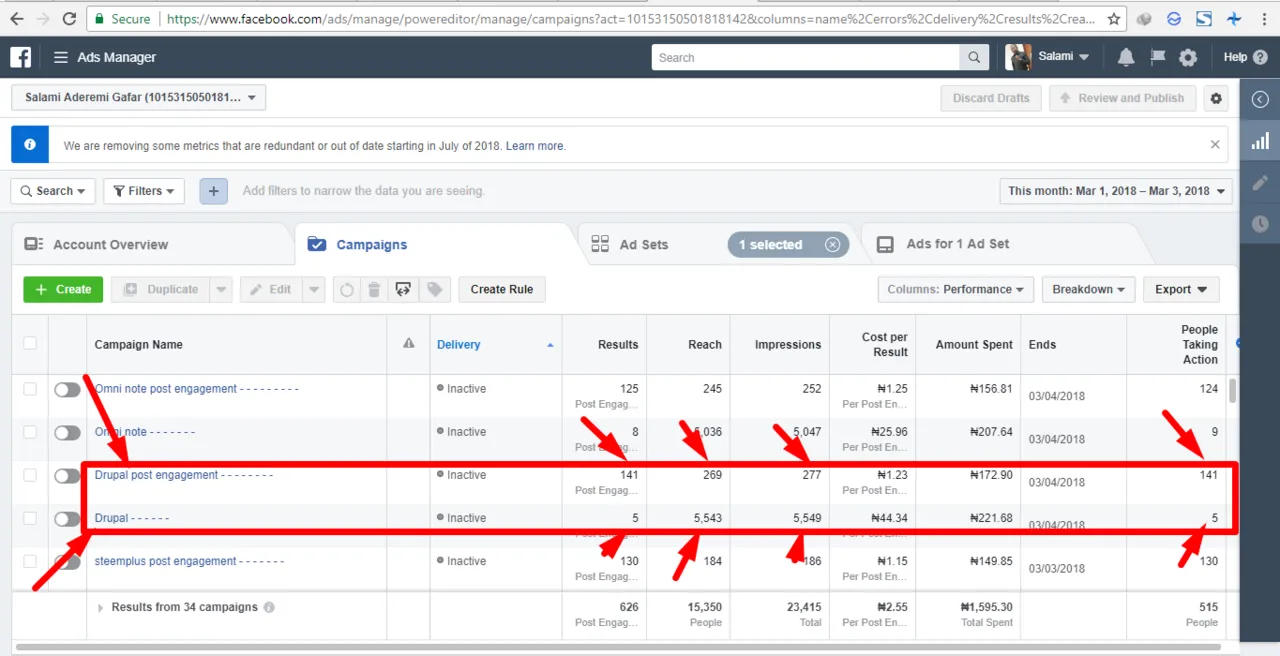Collapse the right sidebar panel arrow

[x=1260, y=99]
